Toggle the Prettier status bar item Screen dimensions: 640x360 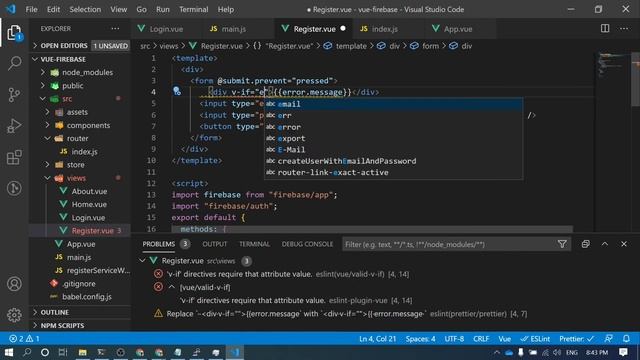(x=577, y=339)
